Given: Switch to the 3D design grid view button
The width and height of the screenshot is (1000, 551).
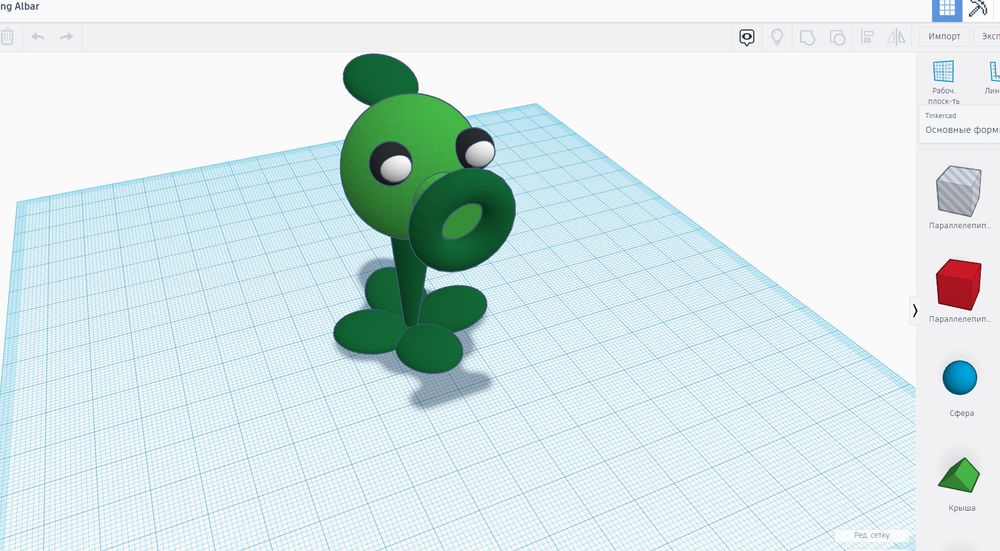Looking at the screenshot, I should pyautogui.click(x=947, y=9).
